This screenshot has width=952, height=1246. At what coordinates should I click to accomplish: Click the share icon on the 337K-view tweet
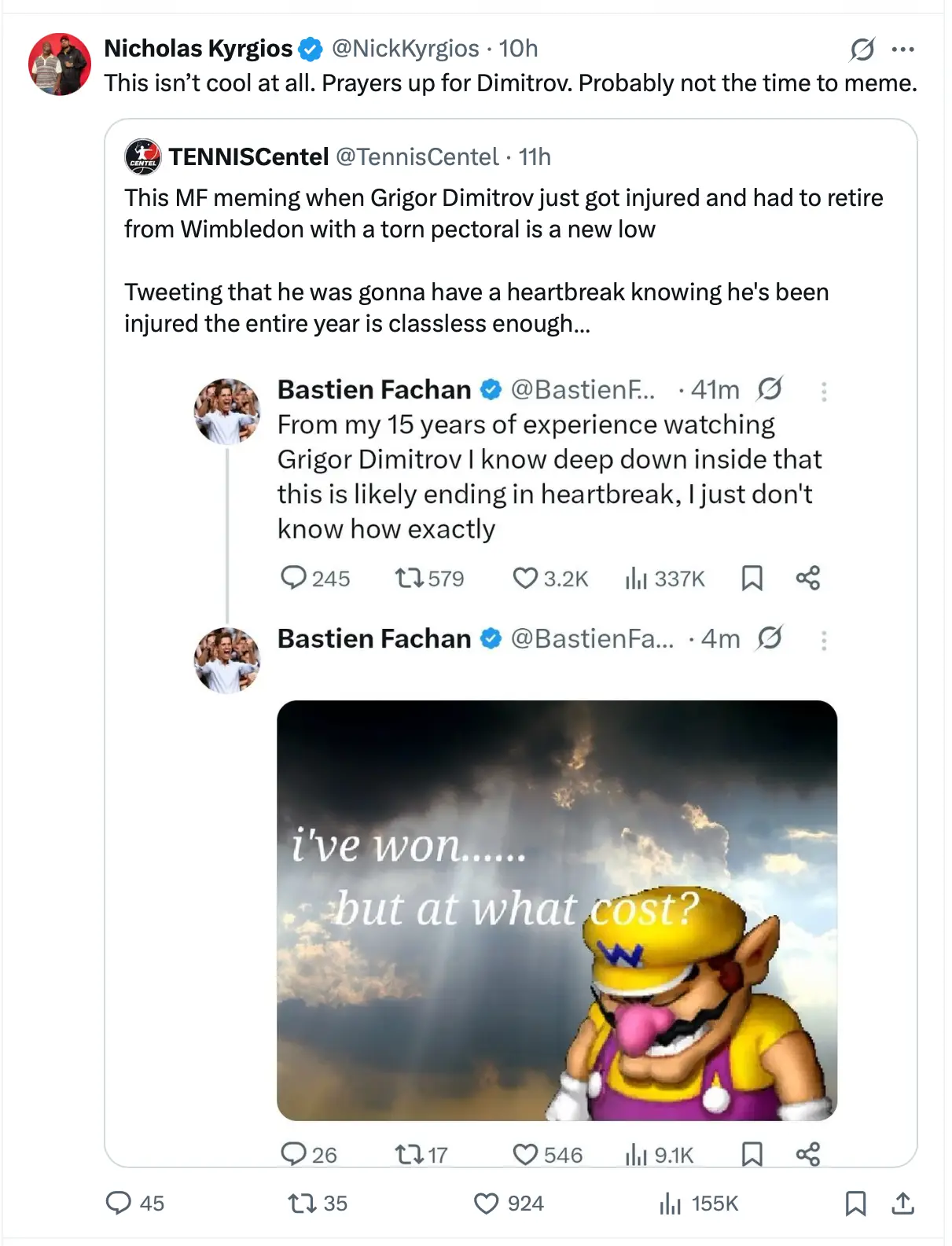point(807,579)
